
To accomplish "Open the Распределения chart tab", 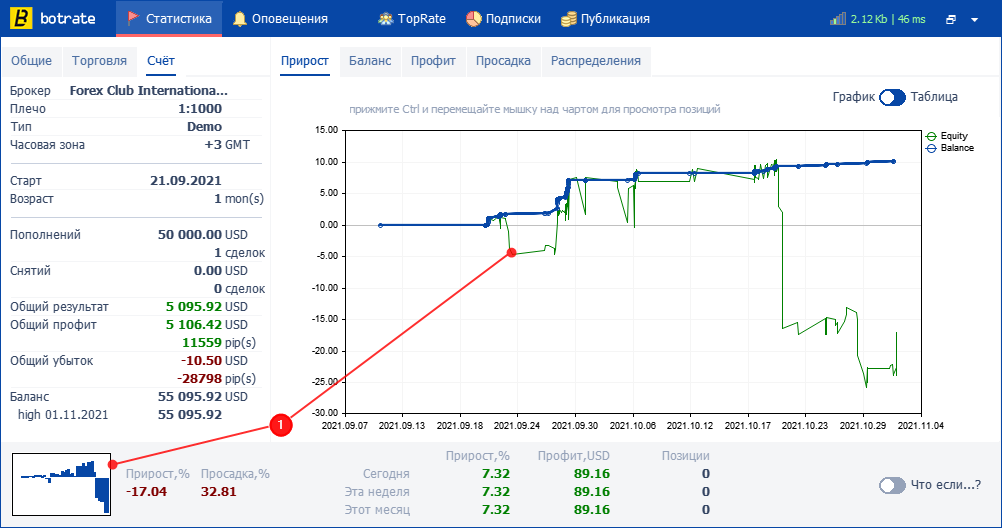I will pyautogui.click(x=596, y=61).
